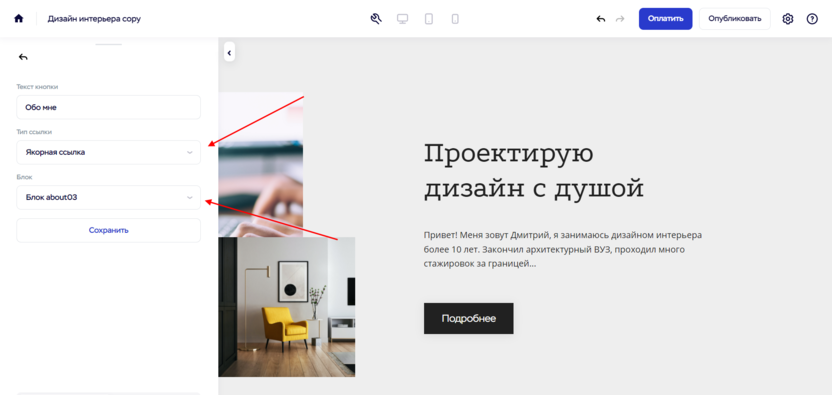Click the Подробнее button on page

tap(469, 319)
